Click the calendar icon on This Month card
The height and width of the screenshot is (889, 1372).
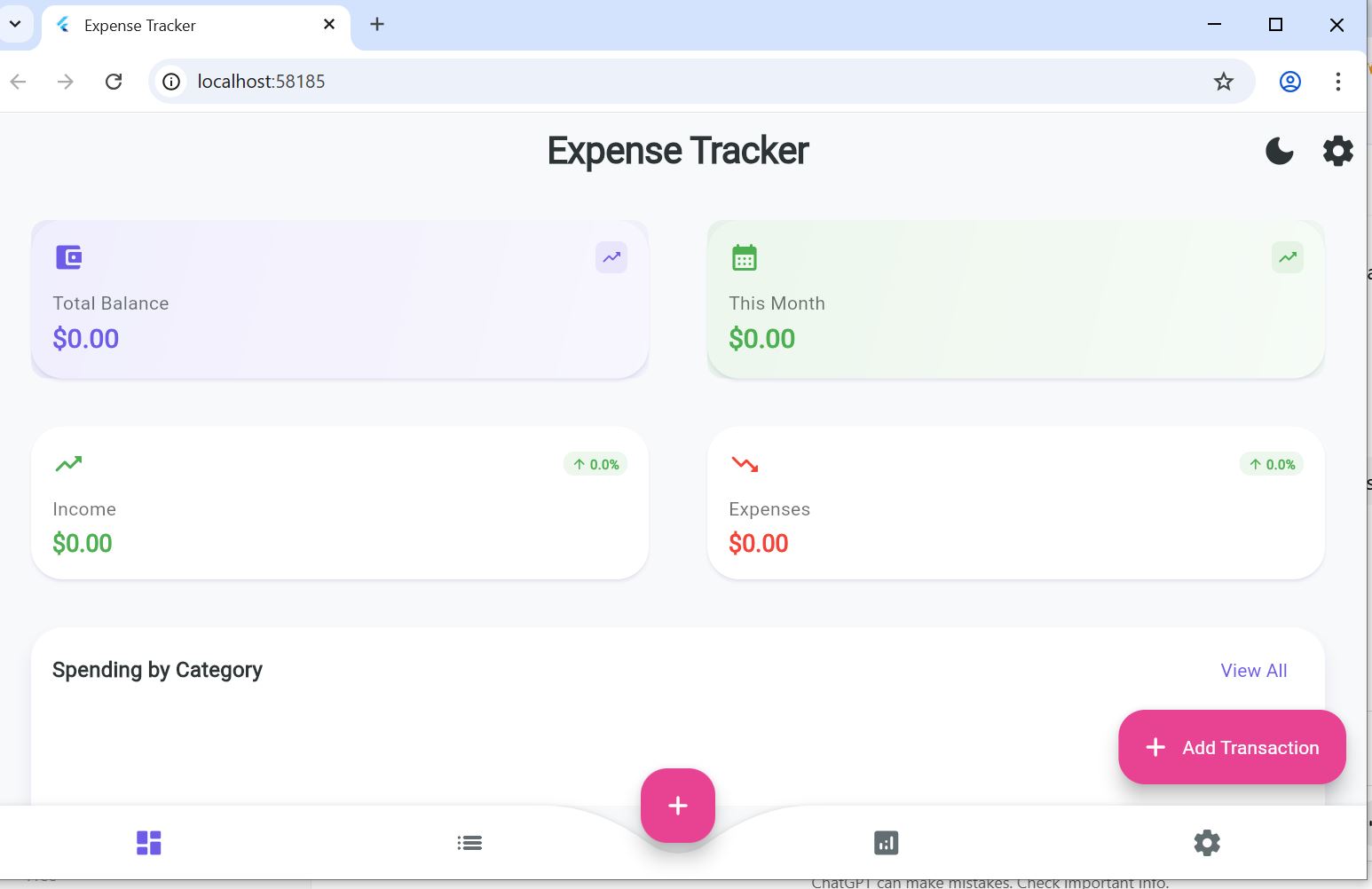pos(744,257)
